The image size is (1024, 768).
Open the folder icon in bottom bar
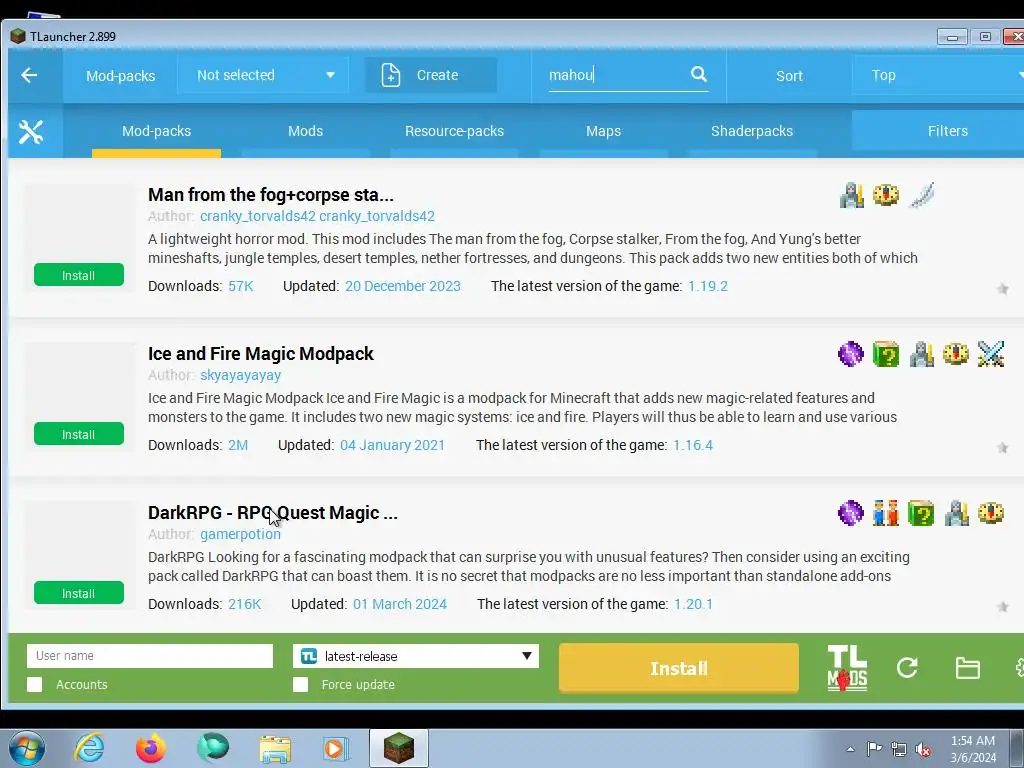coord(967,668)
